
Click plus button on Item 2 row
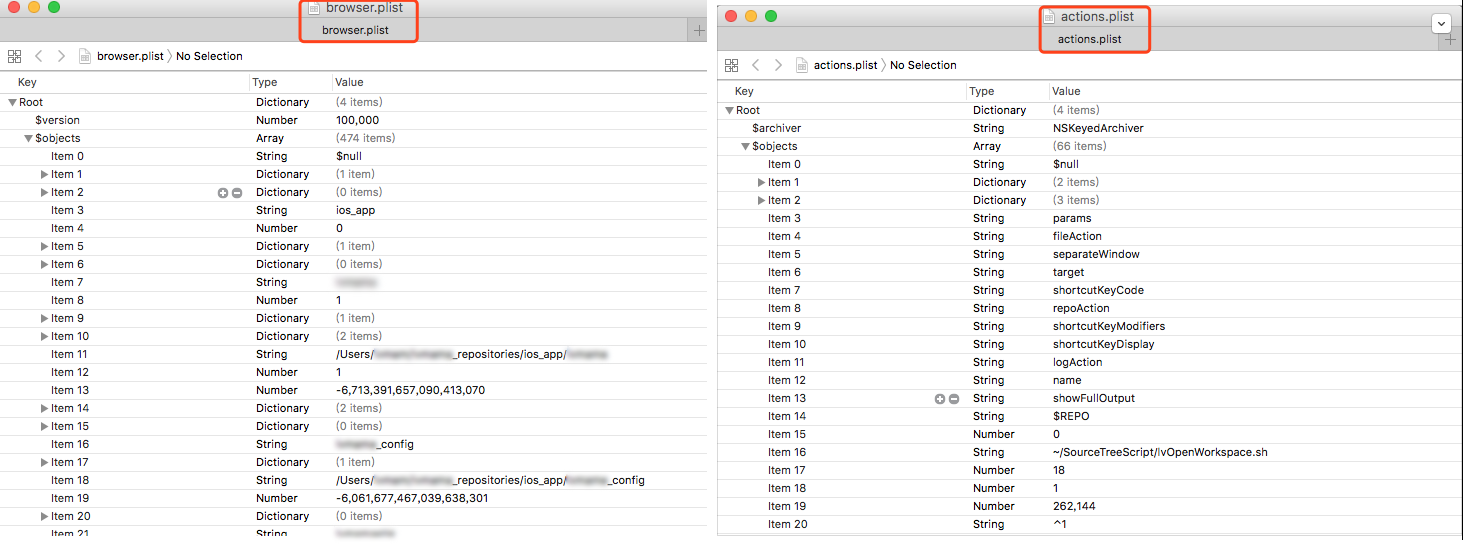click(x=223, y=193)
